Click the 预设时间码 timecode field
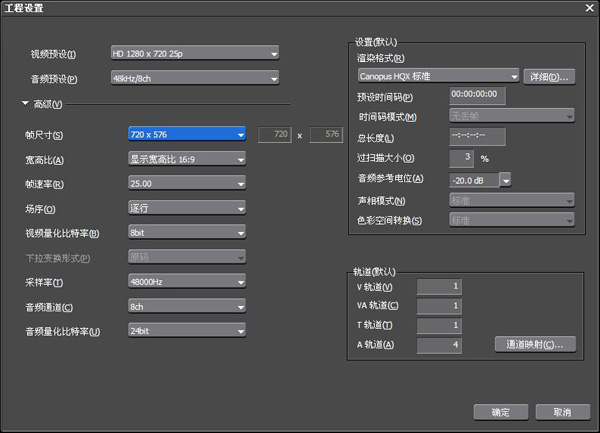This screenshot has height=433, width=600. (x=477, y=95)
